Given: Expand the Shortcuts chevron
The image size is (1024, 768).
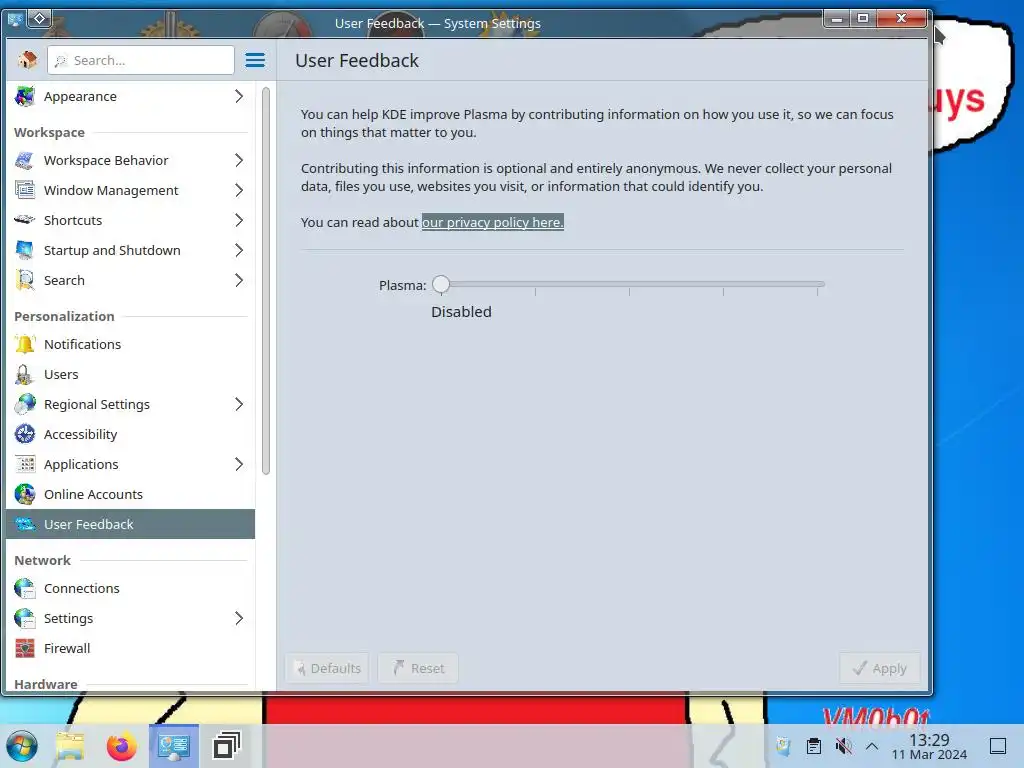Looking at the screenshot, I should coord(239,220).
